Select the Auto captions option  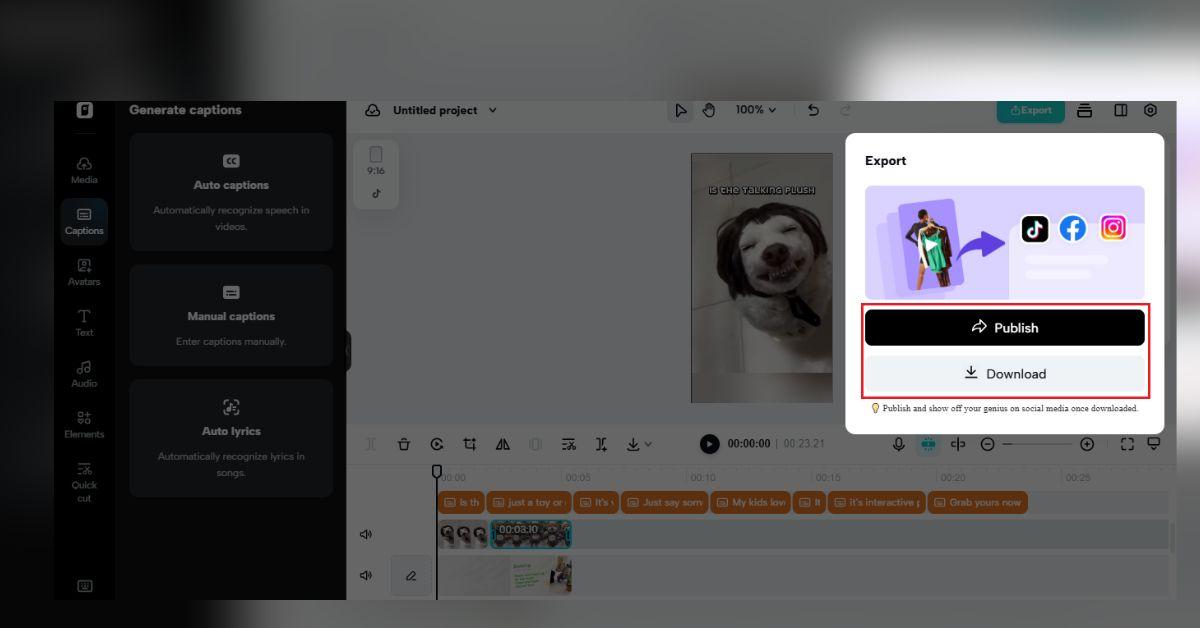(x=231, y=192)
